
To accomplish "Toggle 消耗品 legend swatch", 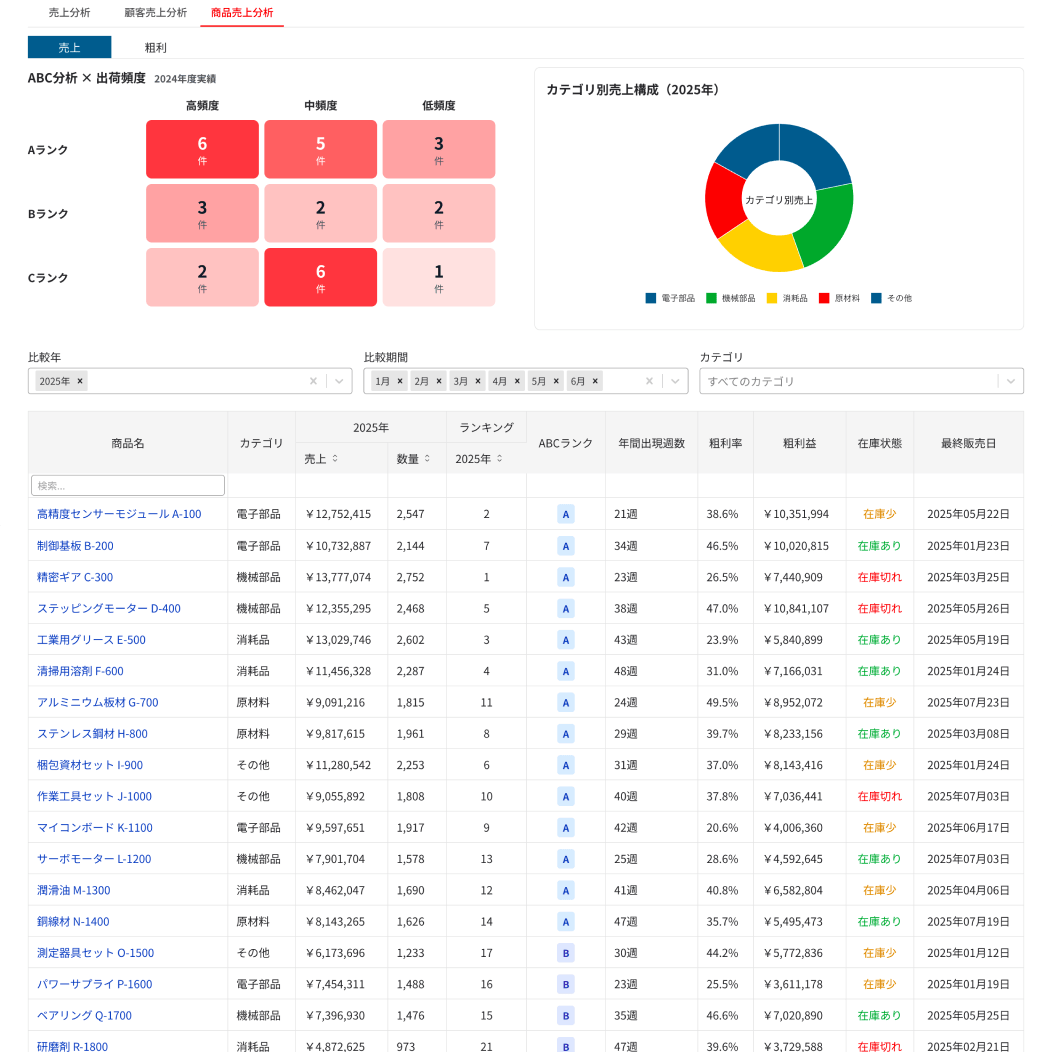I will pyautogui.click(x=772, y=298).
